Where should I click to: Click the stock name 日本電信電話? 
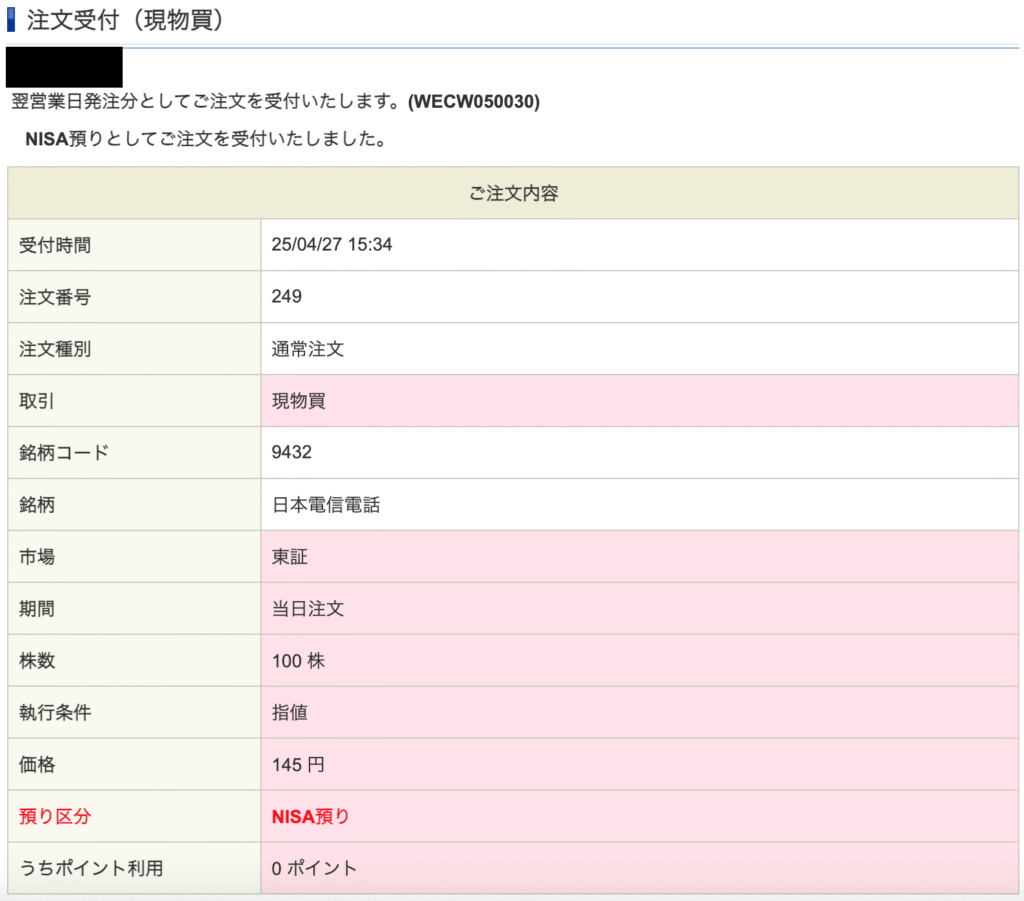pyautogui.click(x=326, y=505)
